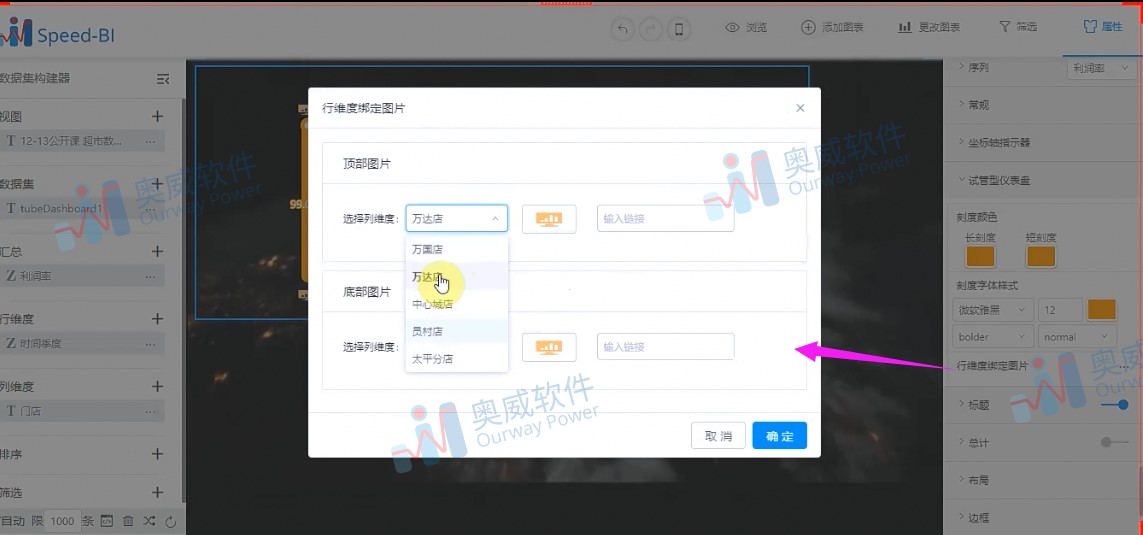
Task: Click the font size 12 field
Action: click(x=1059, y=310)
